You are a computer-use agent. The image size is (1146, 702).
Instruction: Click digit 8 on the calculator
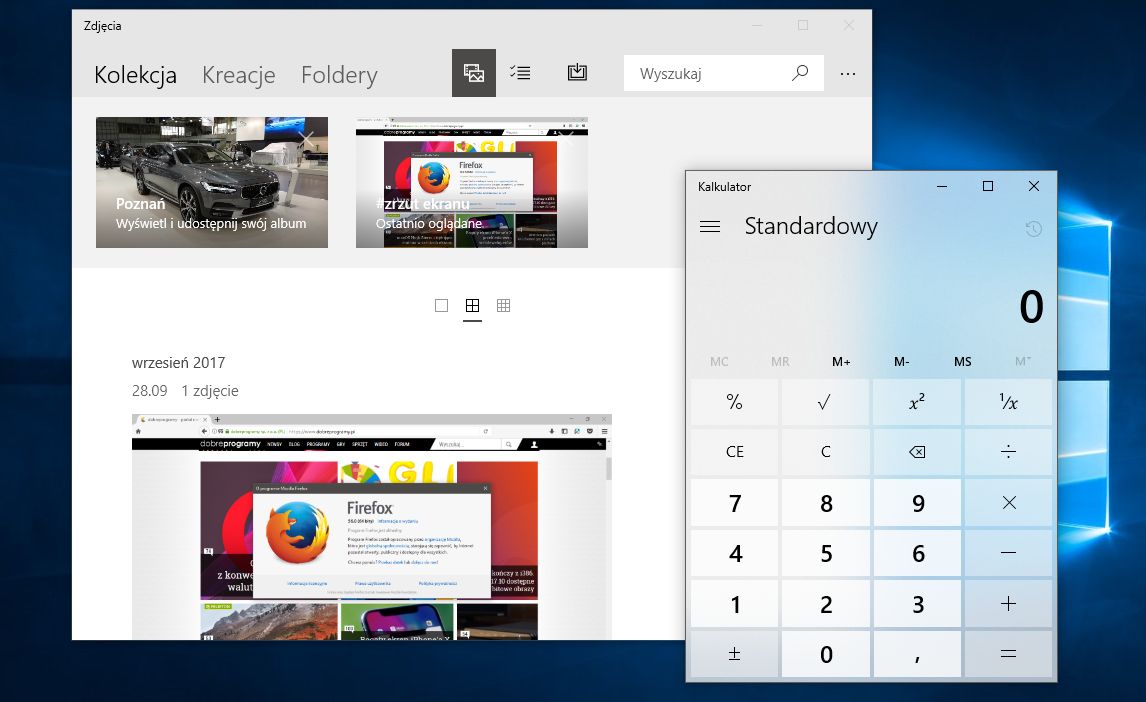coord(825,503)
